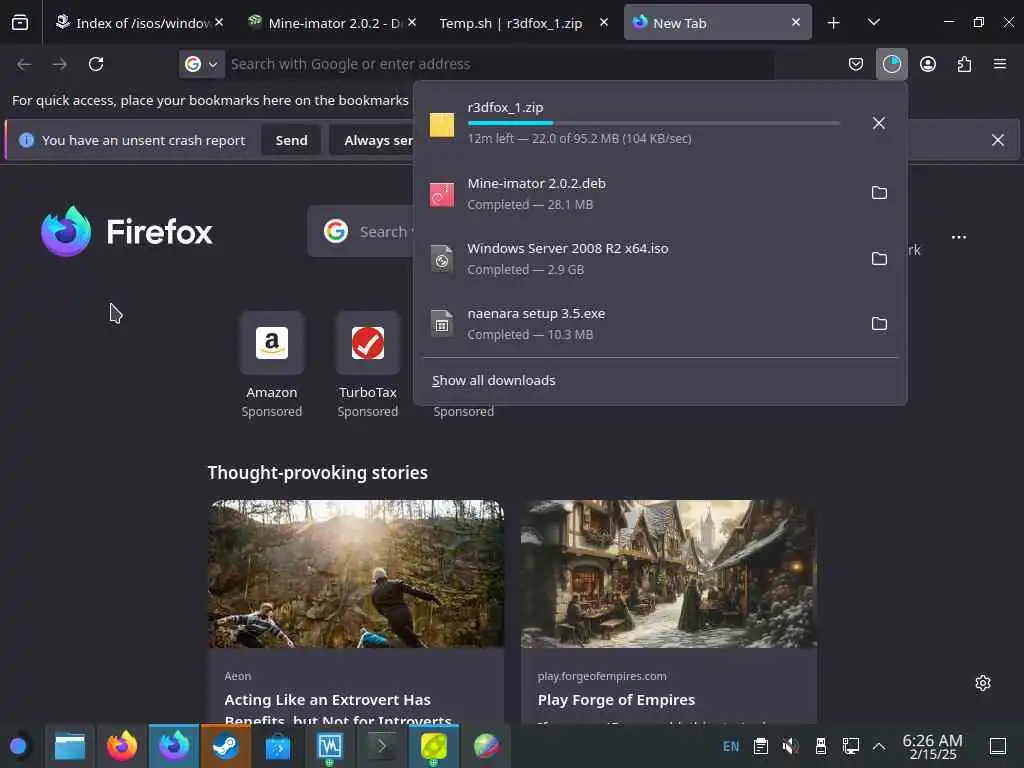Click the Firefox logo on page

[x=127, y=231]
